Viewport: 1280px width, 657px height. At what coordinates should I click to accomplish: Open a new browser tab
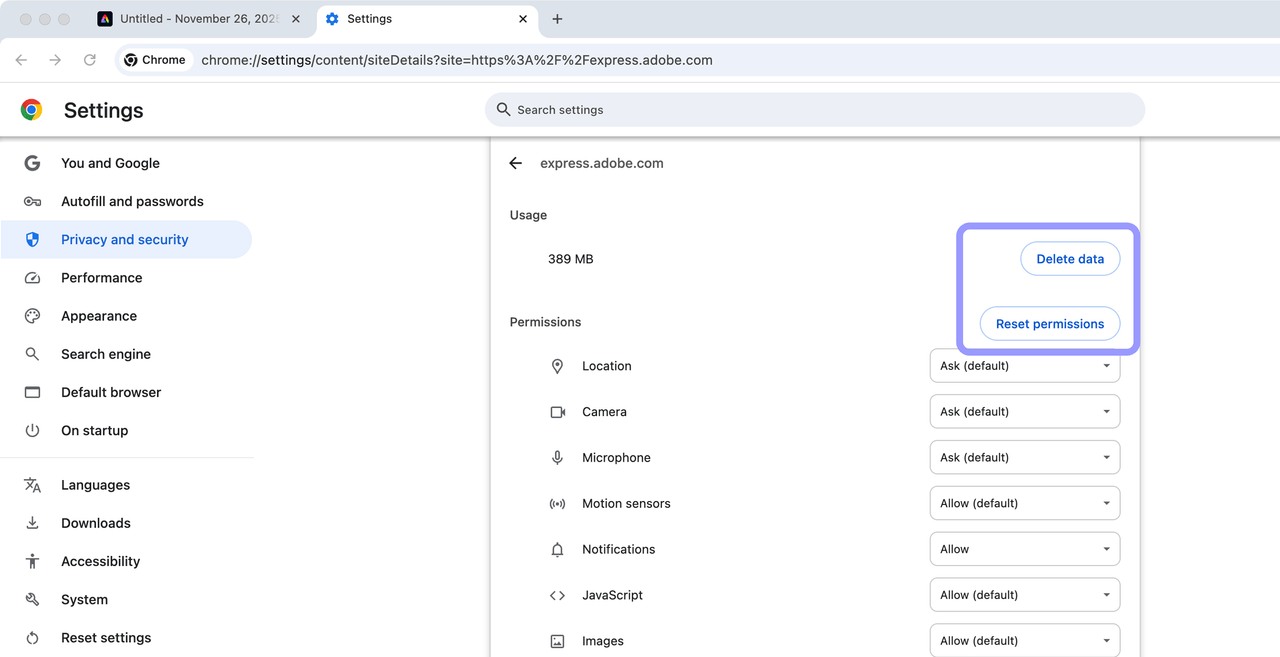coord(557,19)
